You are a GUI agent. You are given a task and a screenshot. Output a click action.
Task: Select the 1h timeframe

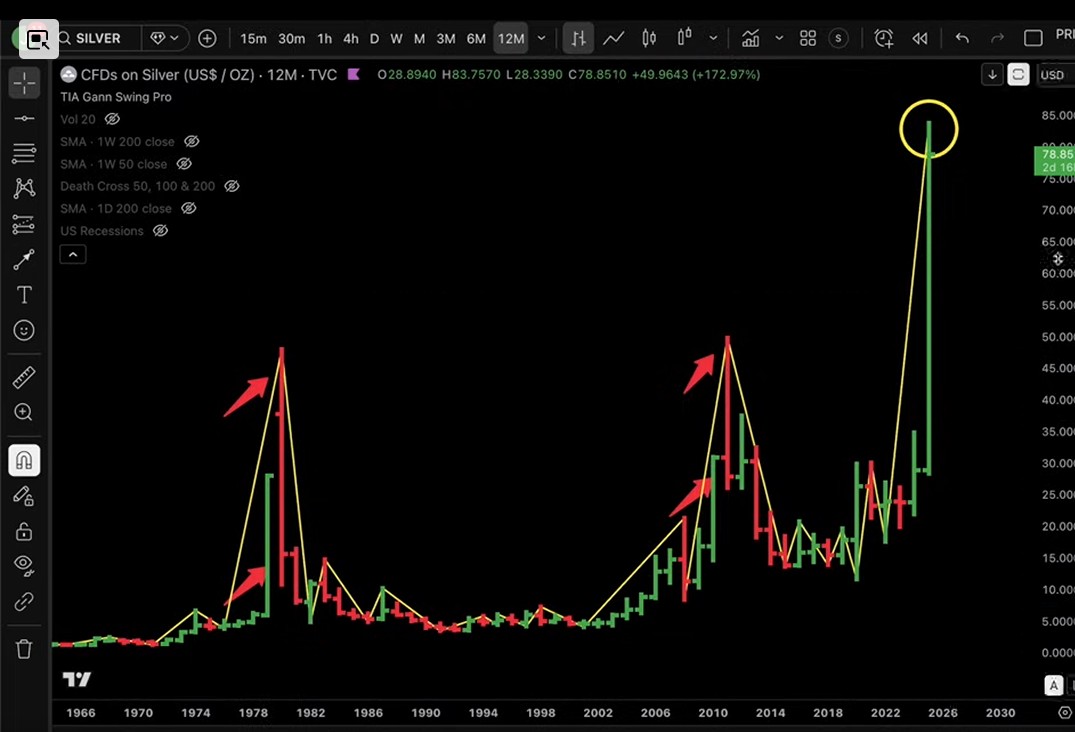tap(324, 39)
